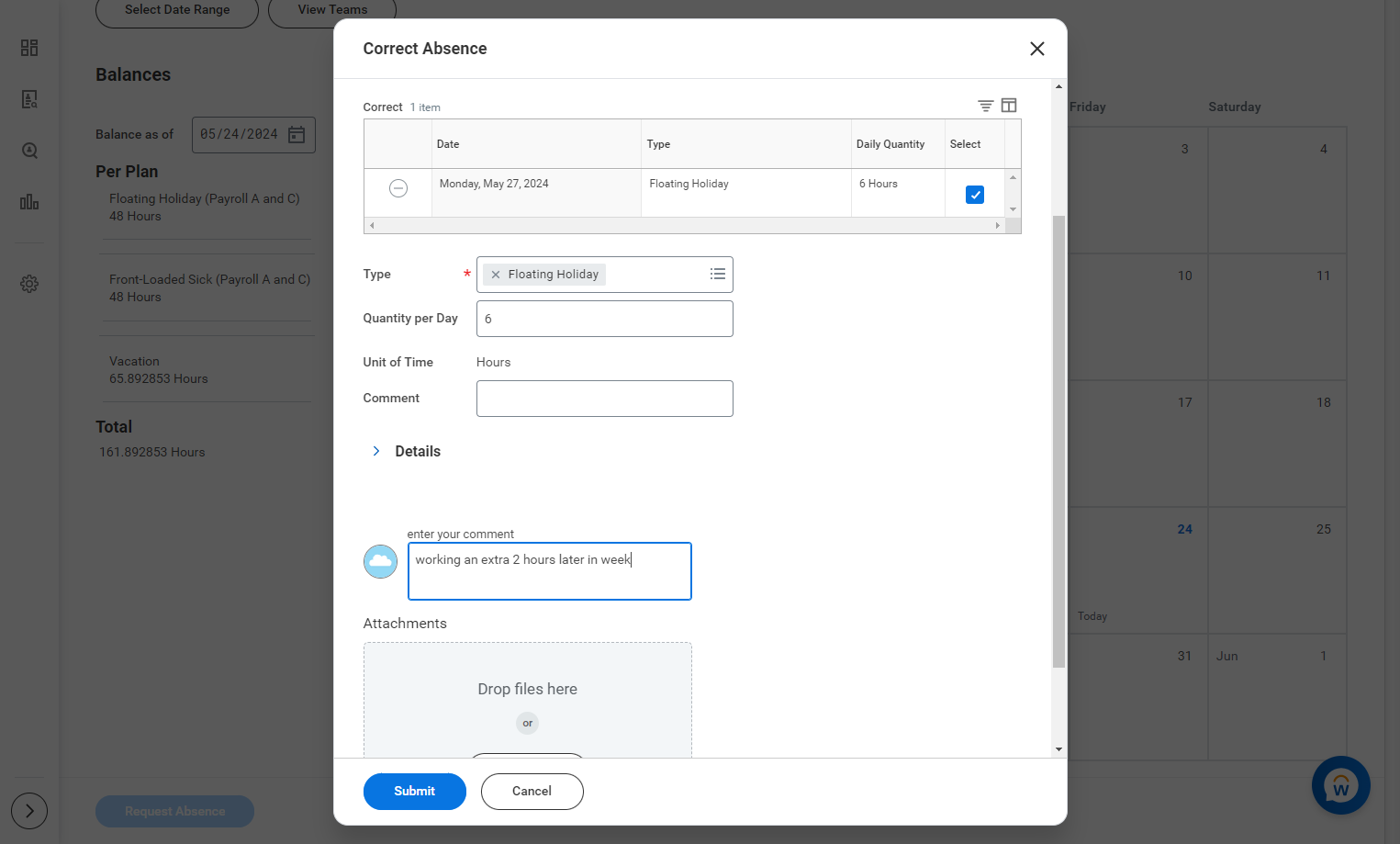
Task: Click the table horizontal scroll right arrow
Action: (x=998, y=225)
